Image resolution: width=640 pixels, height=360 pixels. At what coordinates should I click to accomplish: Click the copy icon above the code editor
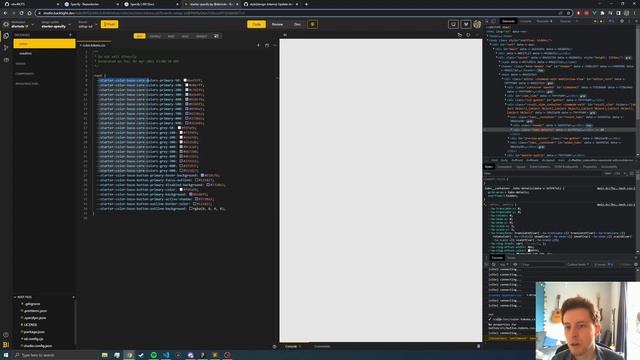(x=267, y=45)
